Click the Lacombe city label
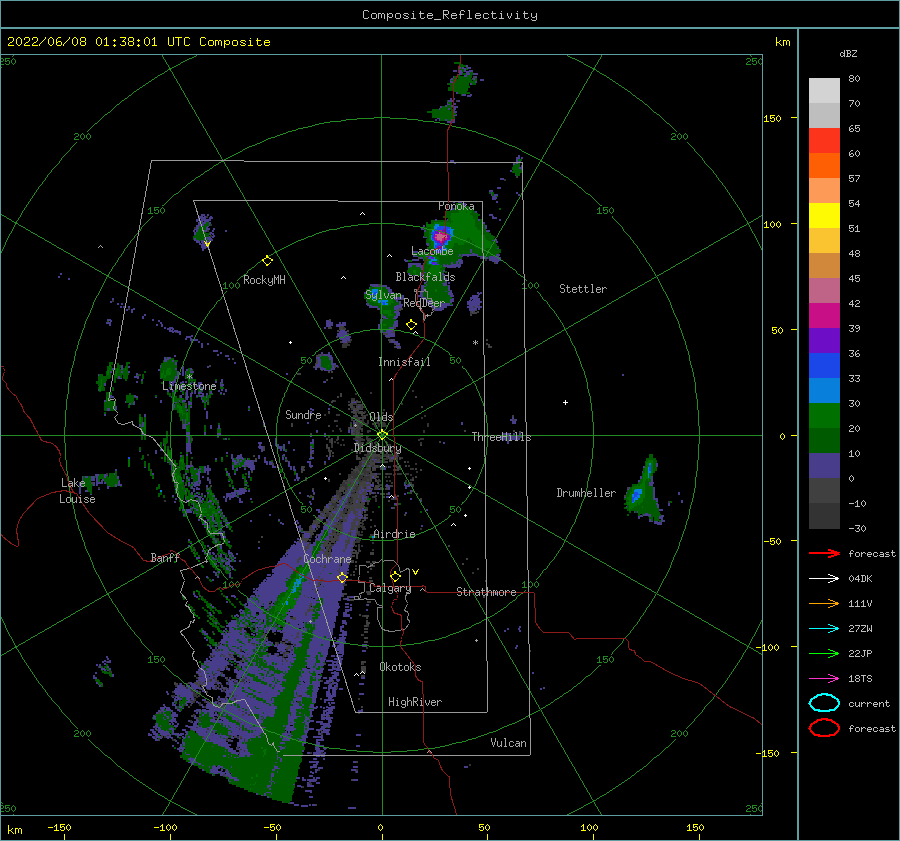Image resolution: width=900 pixels, height=841 pixels. 432,251
